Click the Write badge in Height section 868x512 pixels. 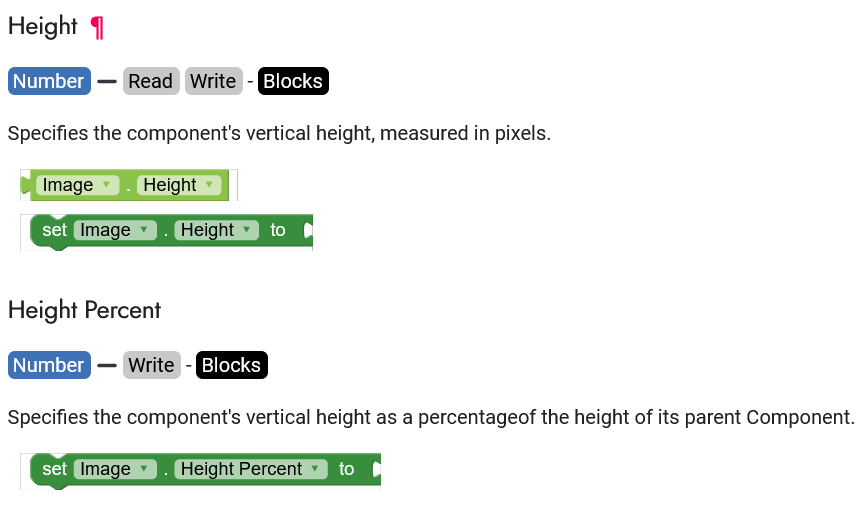tap(213, 81)
